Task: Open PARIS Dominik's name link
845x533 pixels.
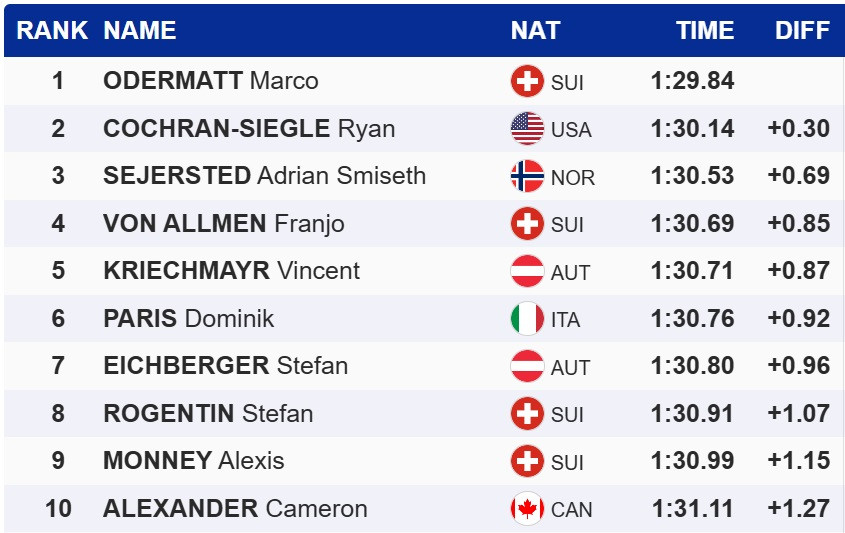Action: [188, 319]
